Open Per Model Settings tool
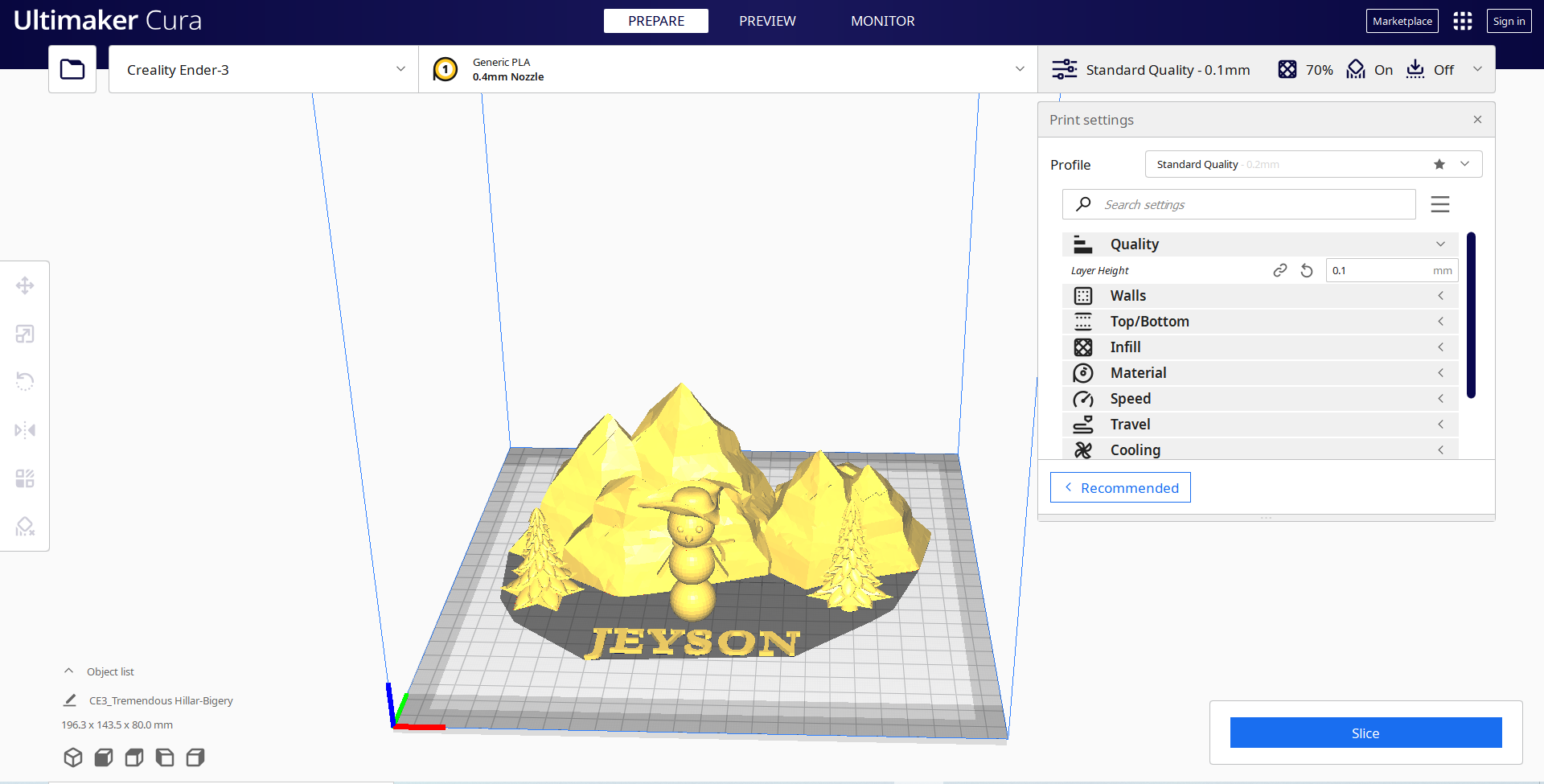Image resolution: width=1544 pixels, height=784 pixels. pyautogui.click(x=25, y=478)
